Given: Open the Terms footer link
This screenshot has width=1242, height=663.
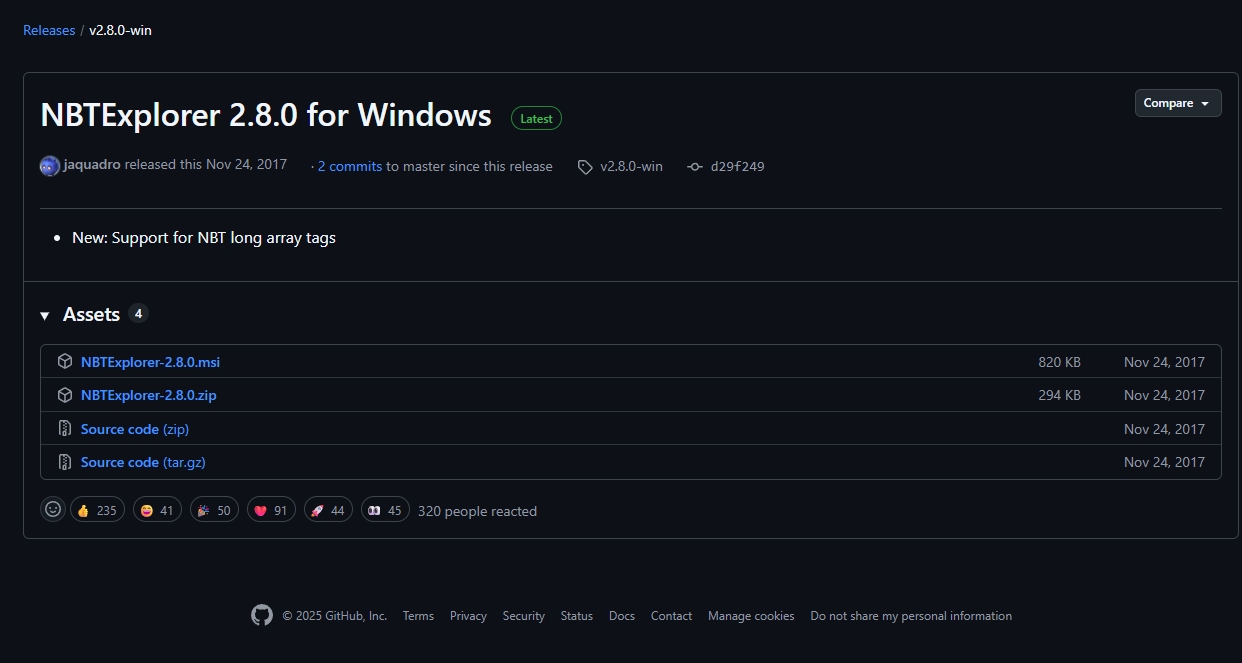Looking at the screenshot, I should pyautogui.click(x=418, y=616).
